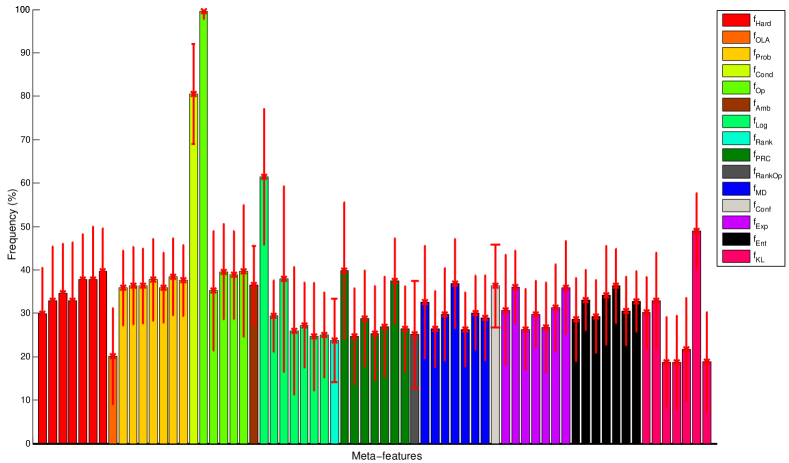Select the tallest pink bar near 49%
The height and width of the screenshot is (463, 789).
[696, 337]
